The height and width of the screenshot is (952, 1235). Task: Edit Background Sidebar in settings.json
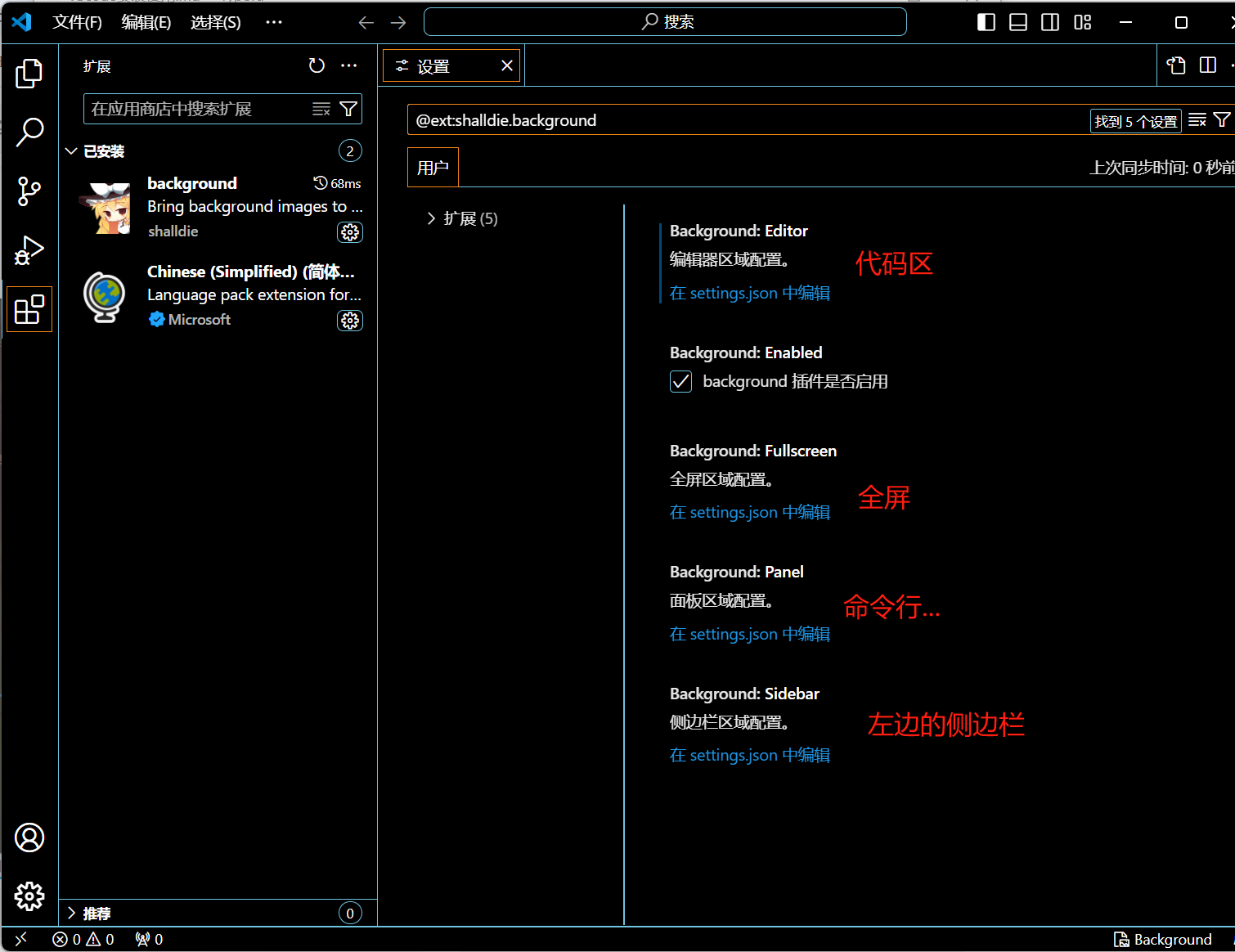pos(750,755)
